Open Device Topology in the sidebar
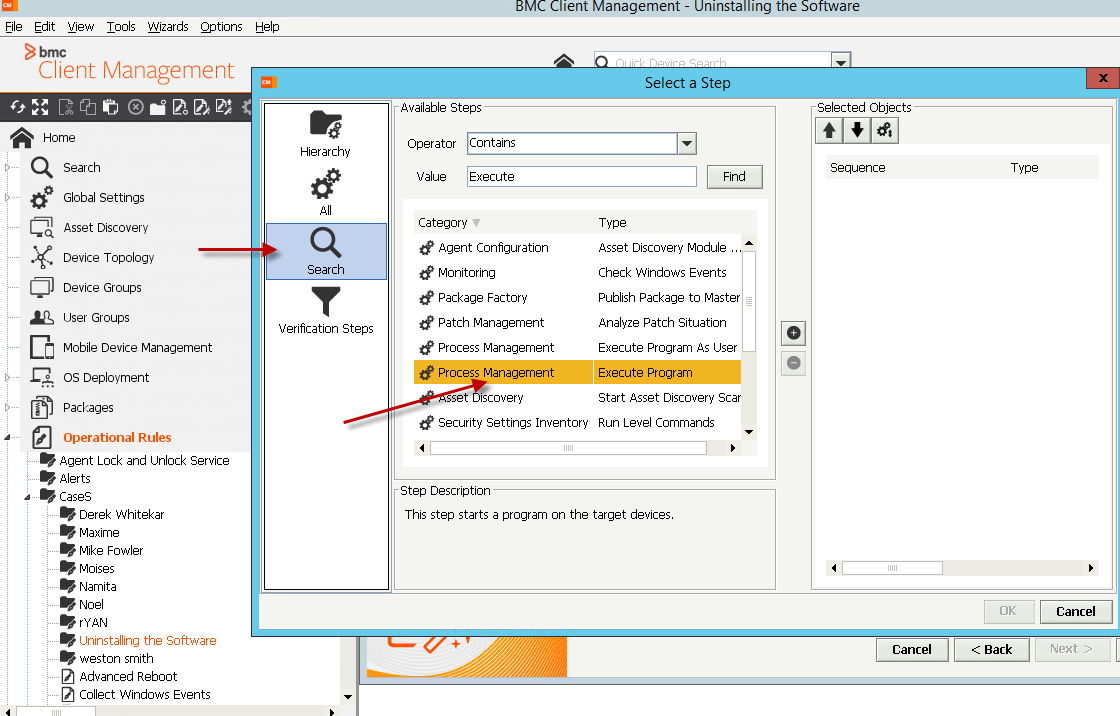Viewport: 1120px width, 716px height. [x=108, y=257]
